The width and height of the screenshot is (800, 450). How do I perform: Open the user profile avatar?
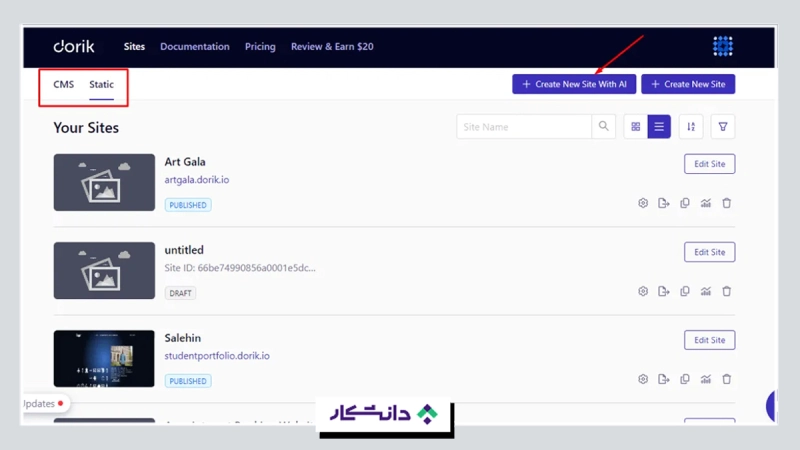pos(723,46)
